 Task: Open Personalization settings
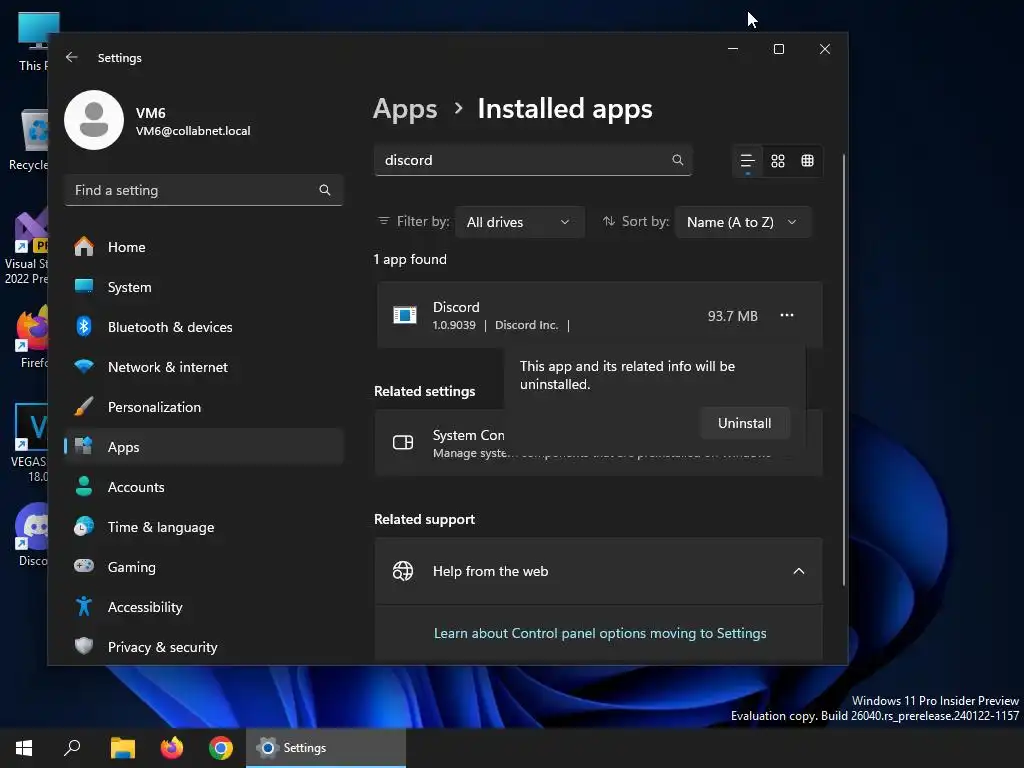[x=204, y=407]
